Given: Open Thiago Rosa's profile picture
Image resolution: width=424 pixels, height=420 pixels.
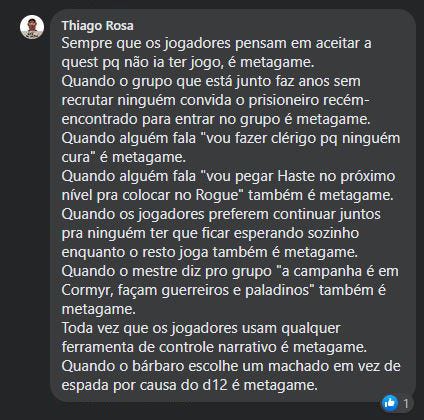Looking at the screenshot, I should tap(32, 27).
